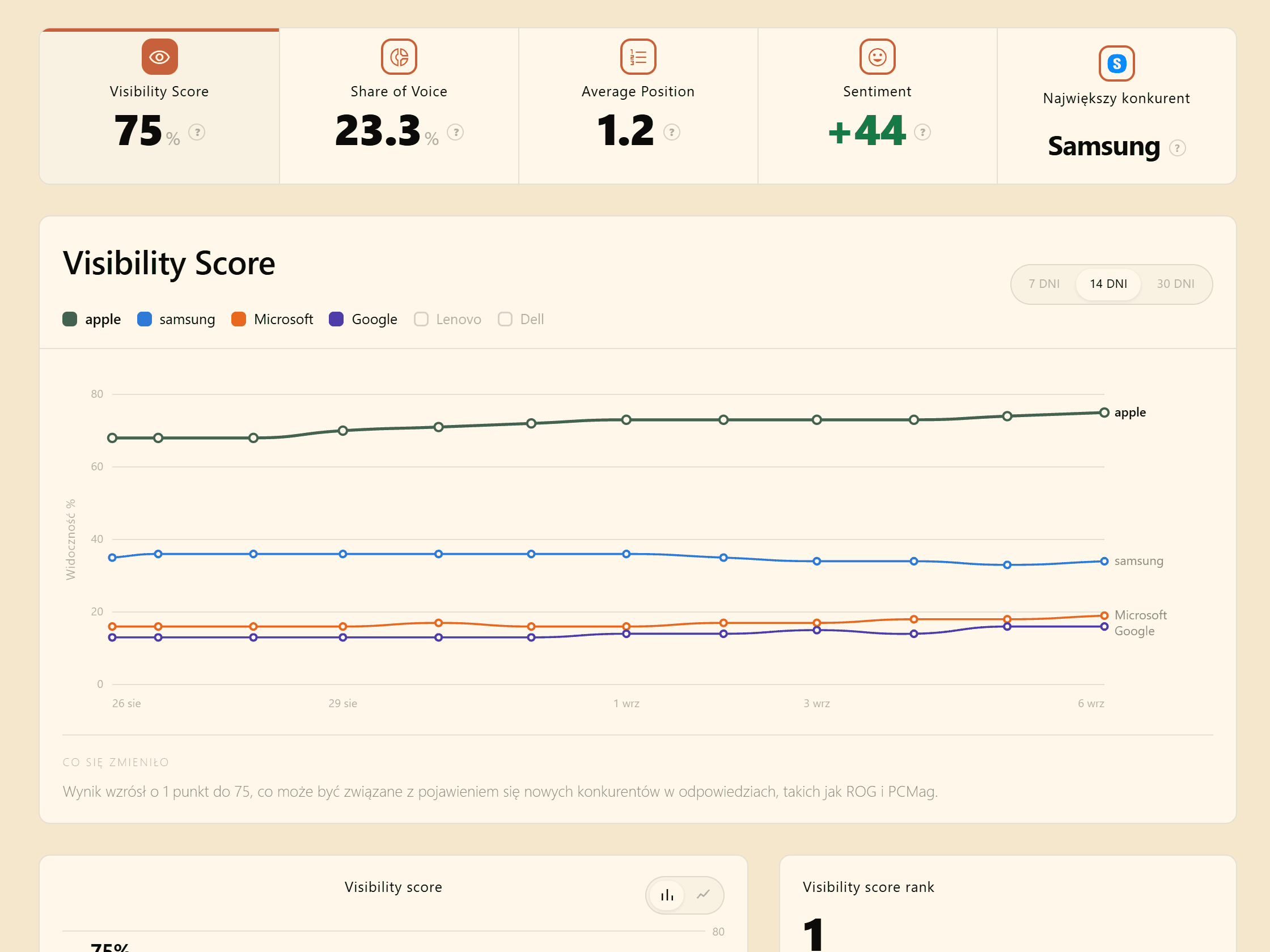
Task: Click apple data point at 6 wrz
Action: pyautogui.click(x=1104, y=413)
